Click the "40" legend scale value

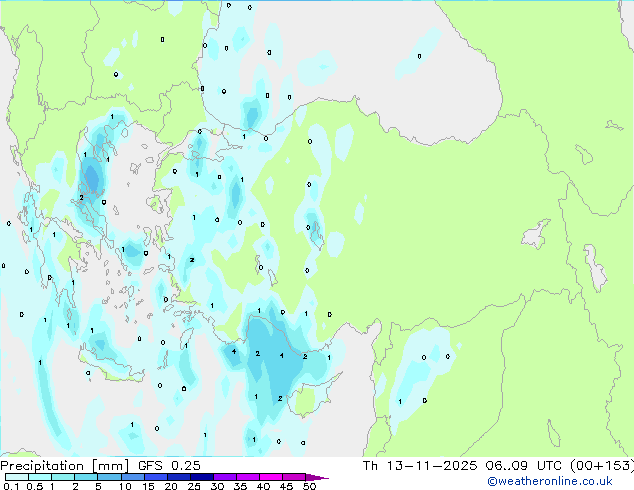[x=263, y=486]
